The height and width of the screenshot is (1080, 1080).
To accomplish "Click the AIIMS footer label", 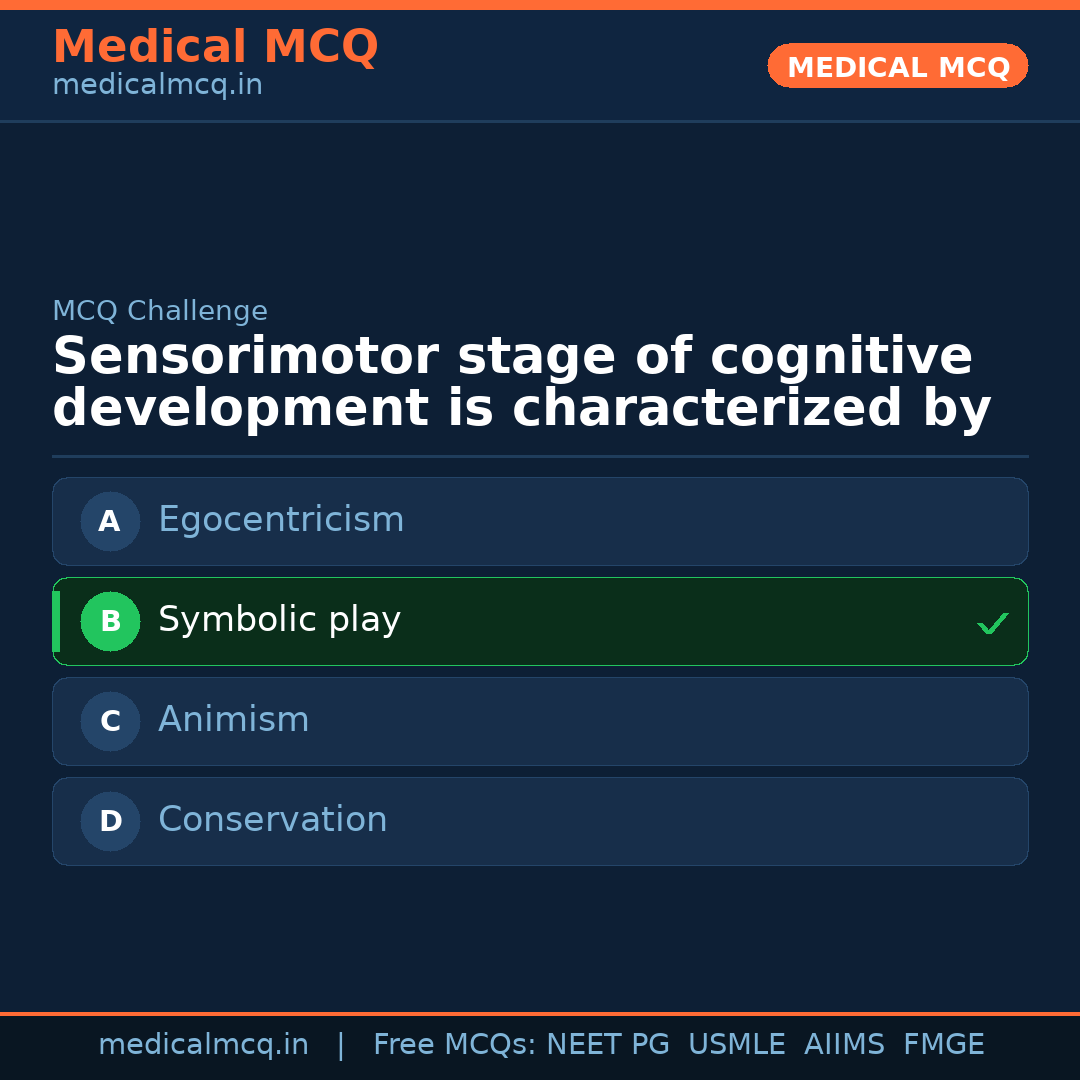I will click(x=844, y=1045).
